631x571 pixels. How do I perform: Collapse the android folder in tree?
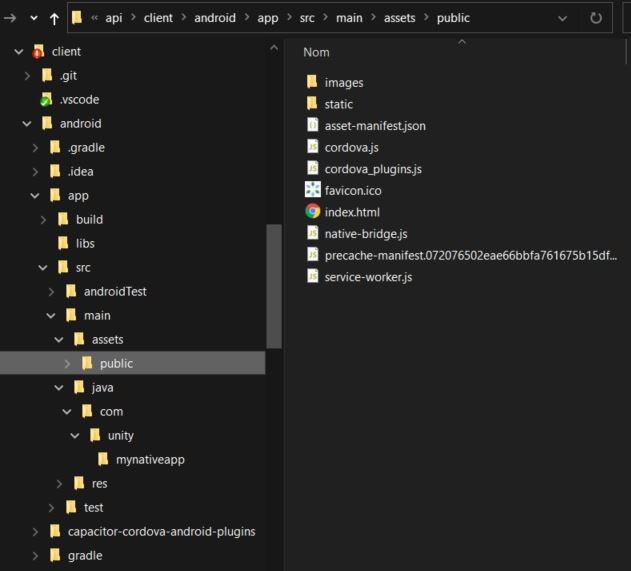click(x=27, y=124)
